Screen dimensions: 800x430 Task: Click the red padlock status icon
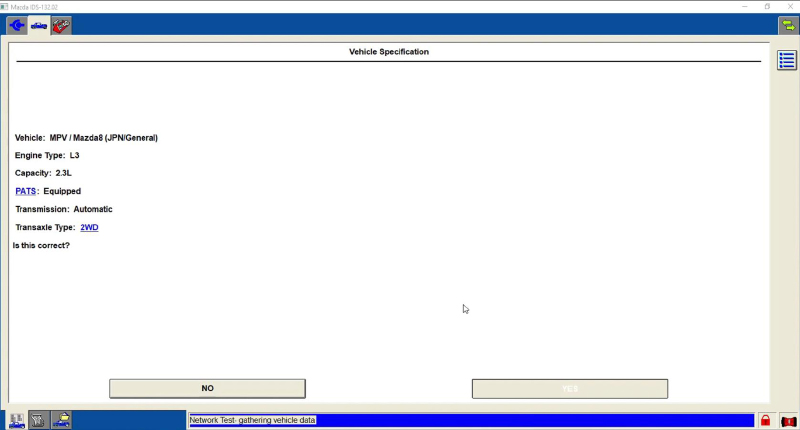pyautogui.click(x=765, y=421)
